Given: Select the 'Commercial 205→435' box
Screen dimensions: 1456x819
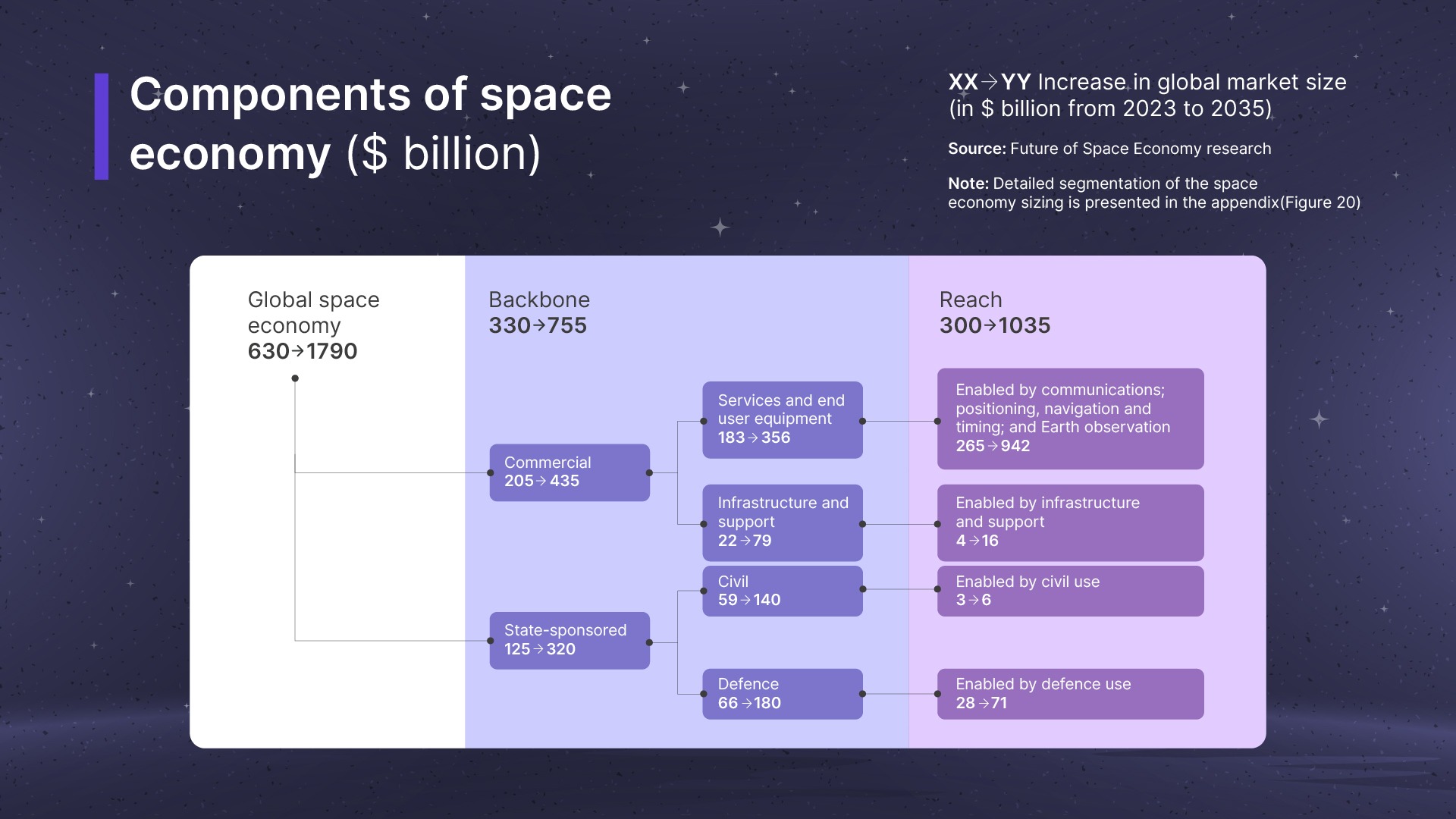Looking at the screenshot, I should click(x=570, y=472).
